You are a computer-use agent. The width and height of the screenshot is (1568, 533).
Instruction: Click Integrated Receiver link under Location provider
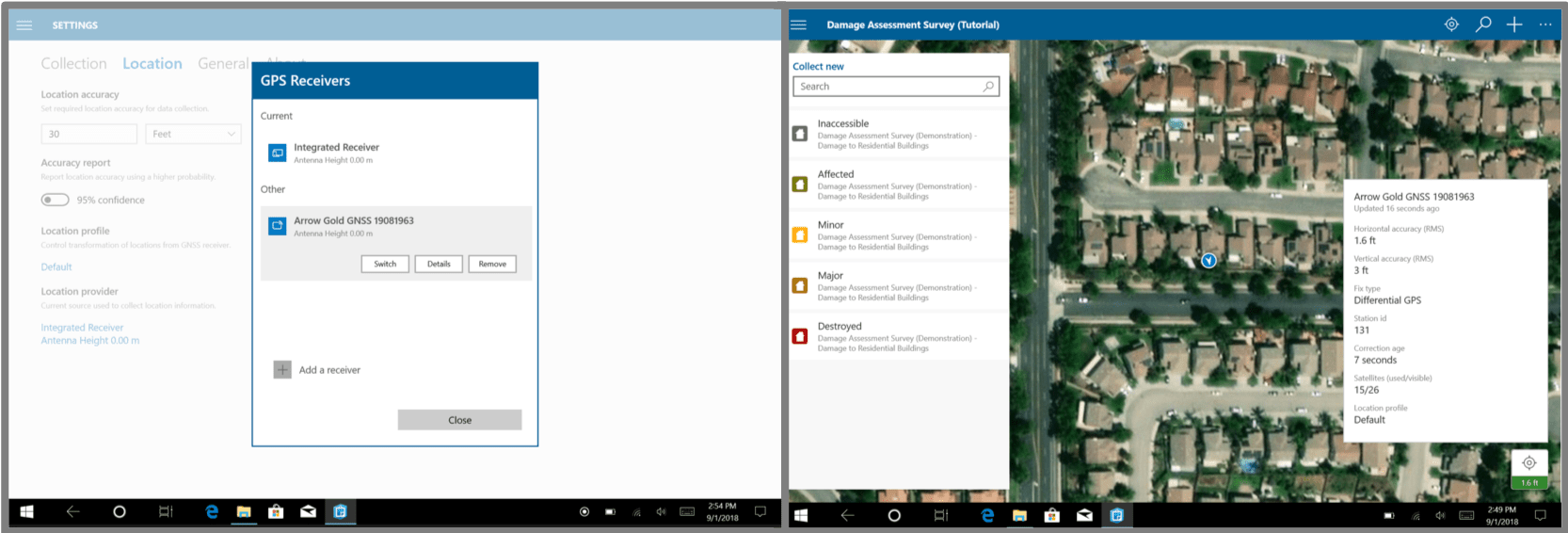(x=82, y=328)
